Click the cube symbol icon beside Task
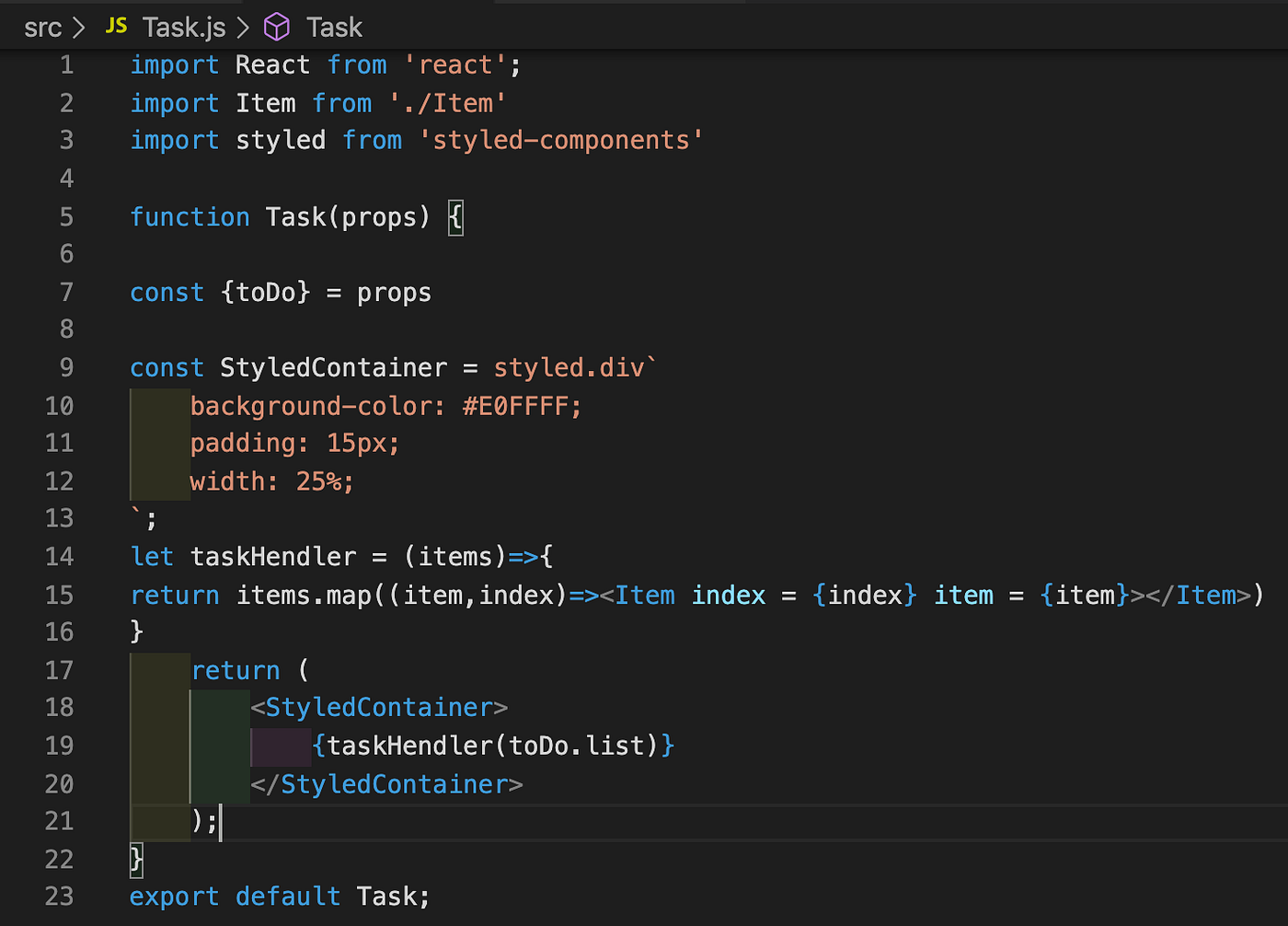Screen dimensions: 1288x926 click(x=276, y=27)
